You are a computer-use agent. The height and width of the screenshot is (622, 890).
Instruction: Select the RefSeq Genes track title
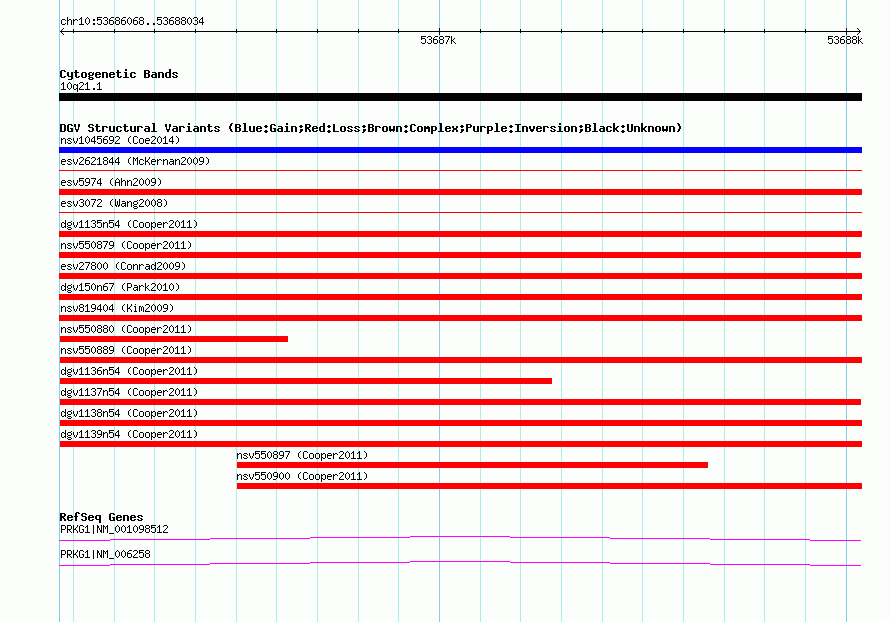(x=102, y=517)
